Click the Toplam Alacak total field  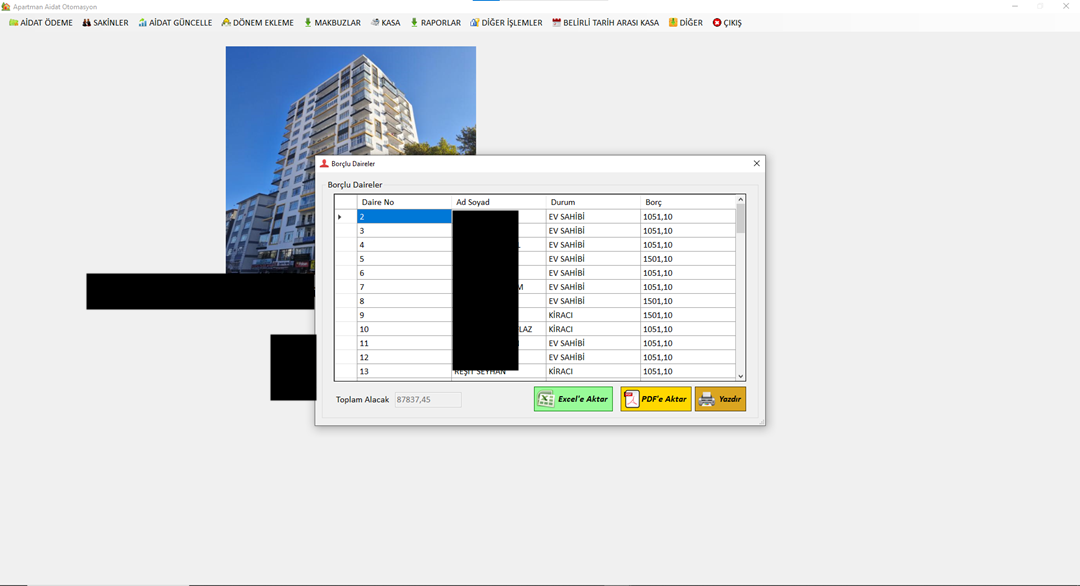coord(428,400)
